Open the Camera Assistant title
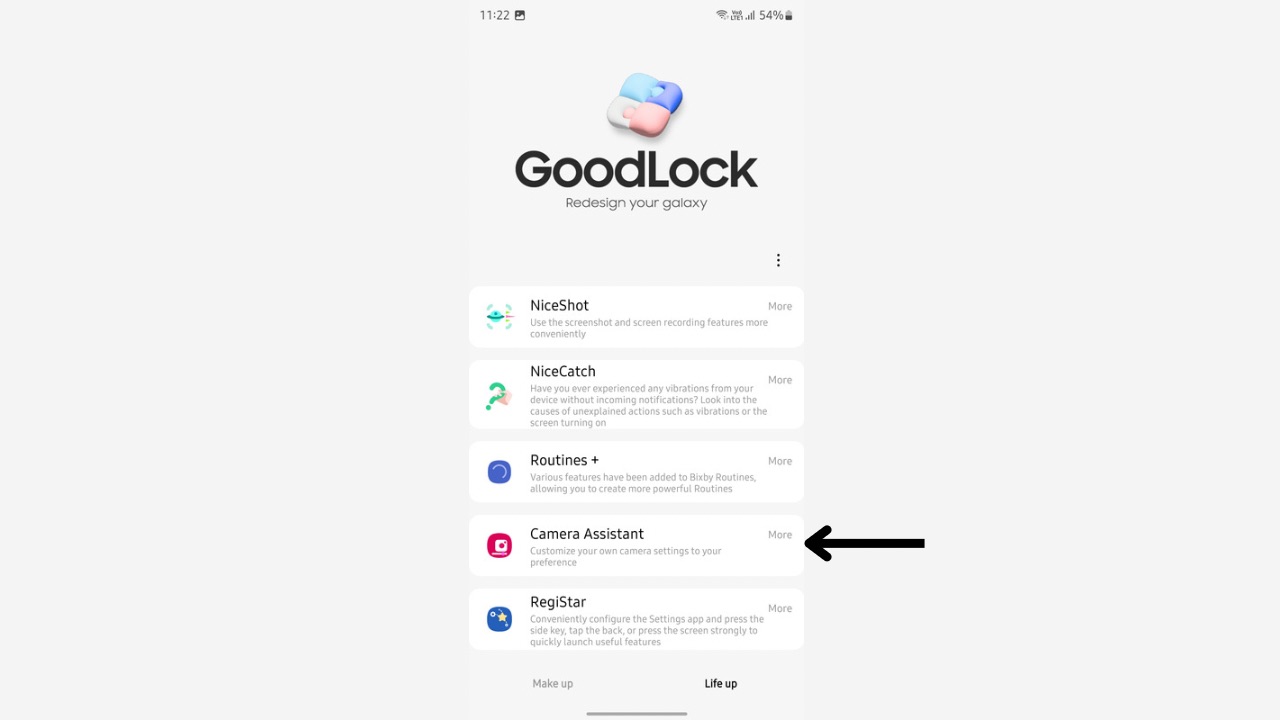The image size is (1280, 720). click(x=587, y=534)
